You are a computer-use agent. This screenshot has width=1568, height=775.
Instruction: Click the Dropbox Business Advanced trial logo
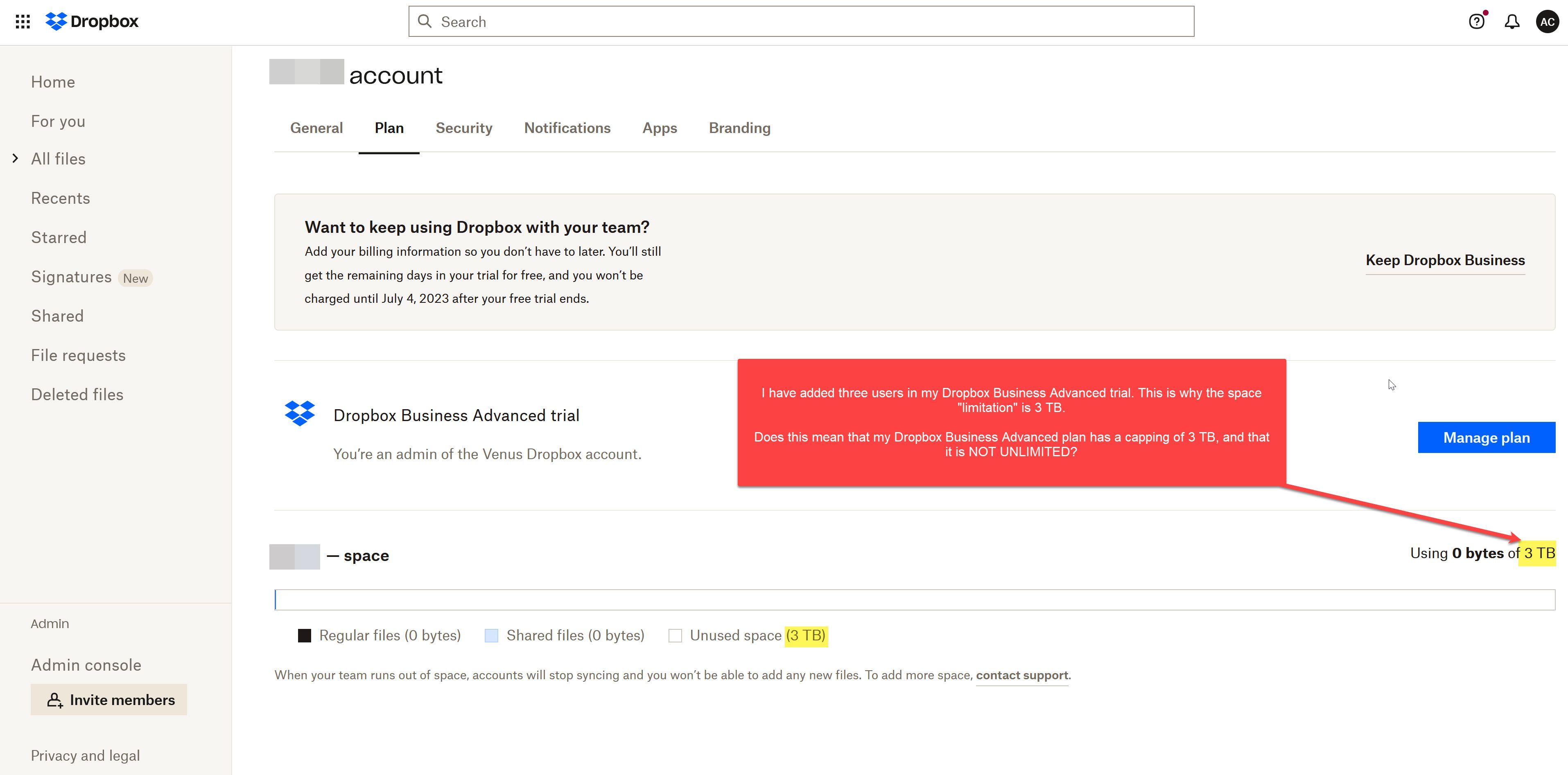click(x=300, y=414)
